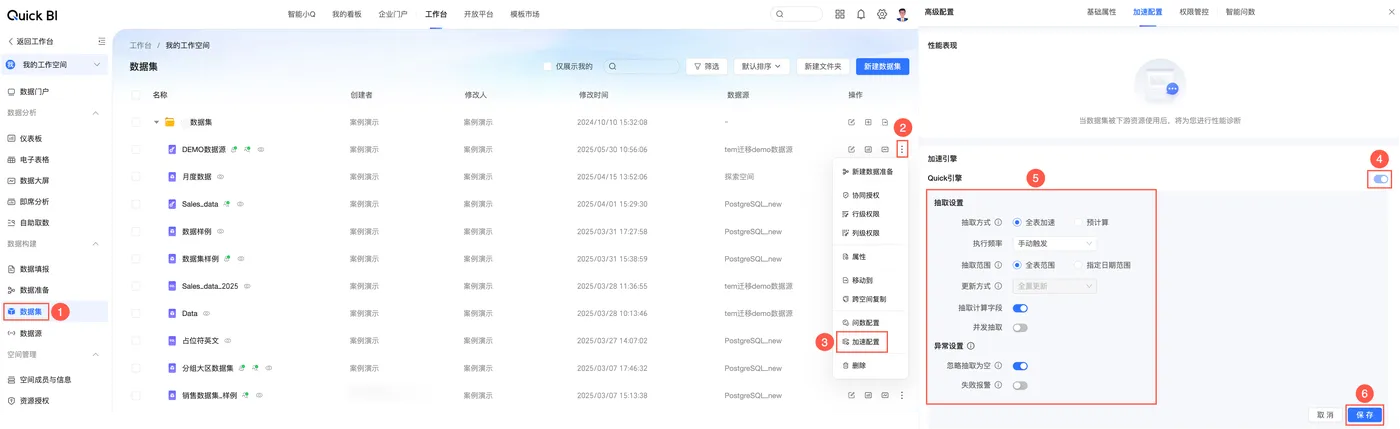
Task: Switch to 智能问数 tab
Action: coord(1240,12)
